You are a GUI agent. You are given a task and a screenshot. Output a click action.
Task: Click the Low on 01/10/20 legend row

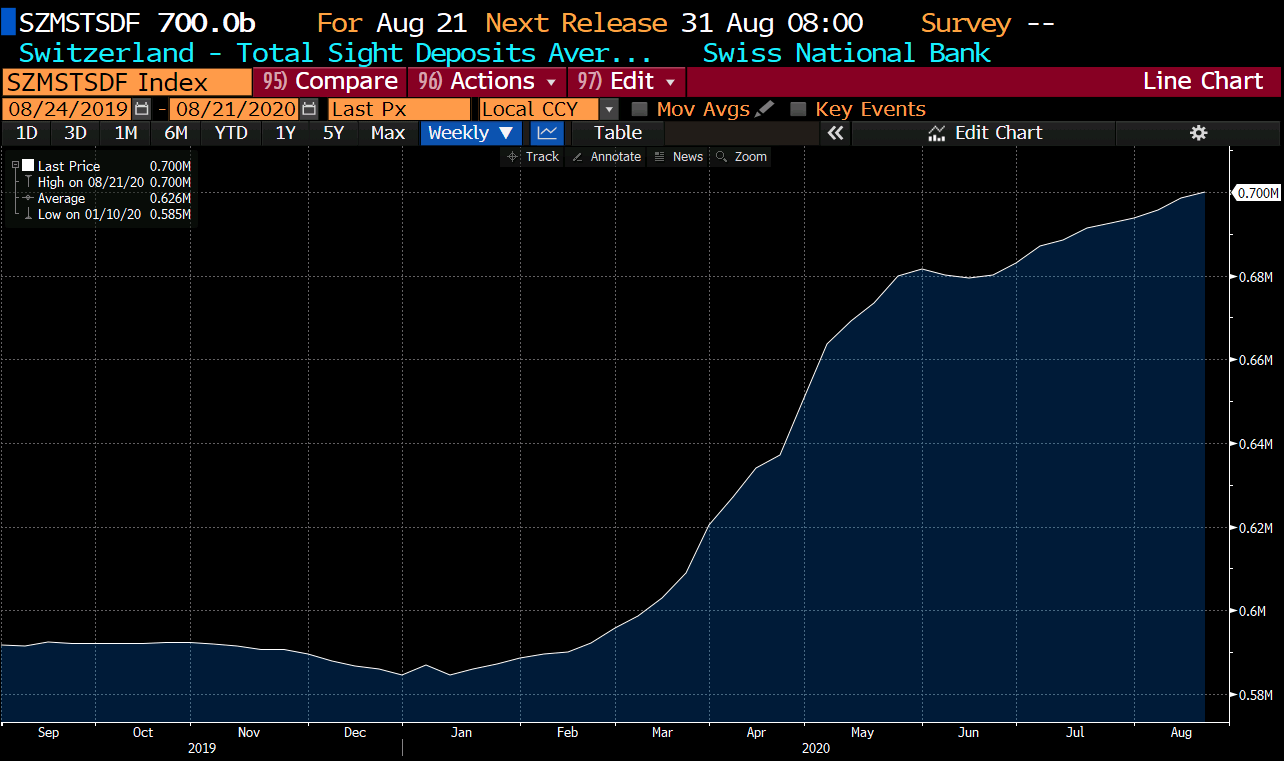[x=107, y=214]
